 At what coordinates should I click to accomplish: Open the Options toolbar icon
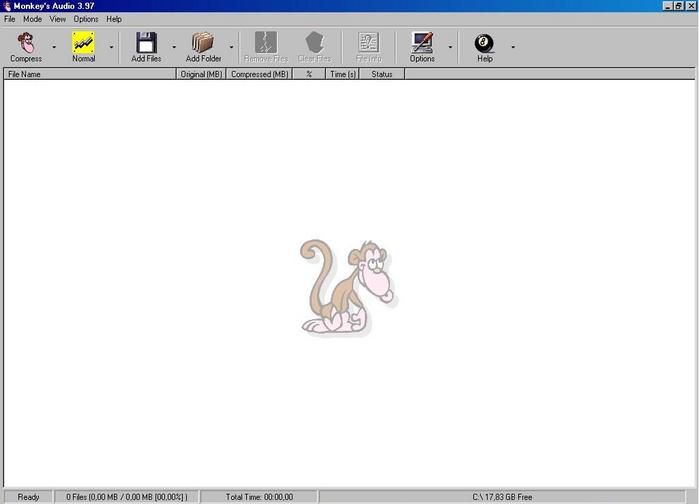tap(422, 43)
